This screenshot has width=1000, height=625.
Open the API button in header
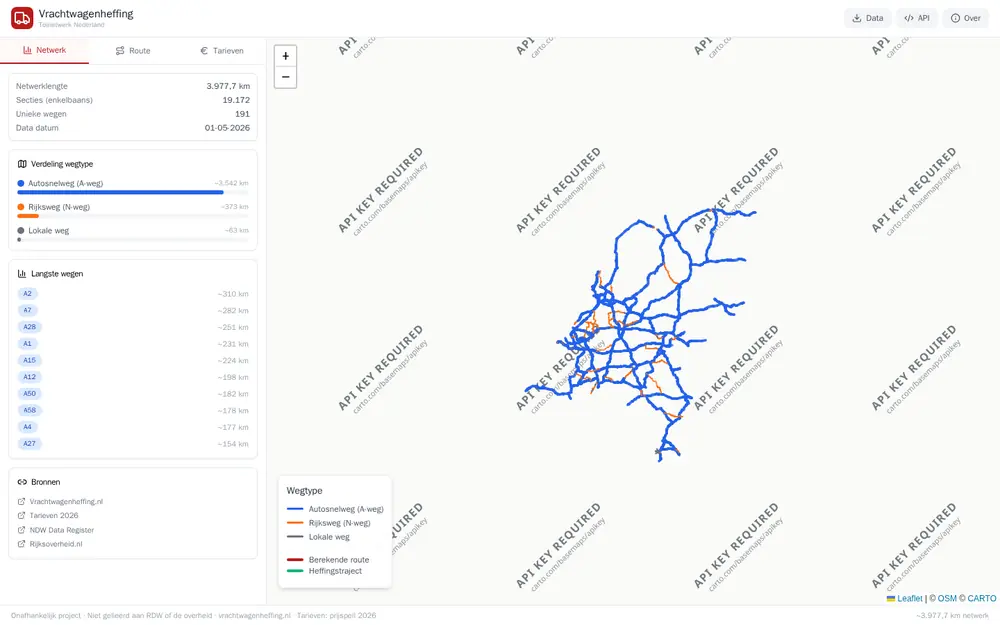point(917,18)
